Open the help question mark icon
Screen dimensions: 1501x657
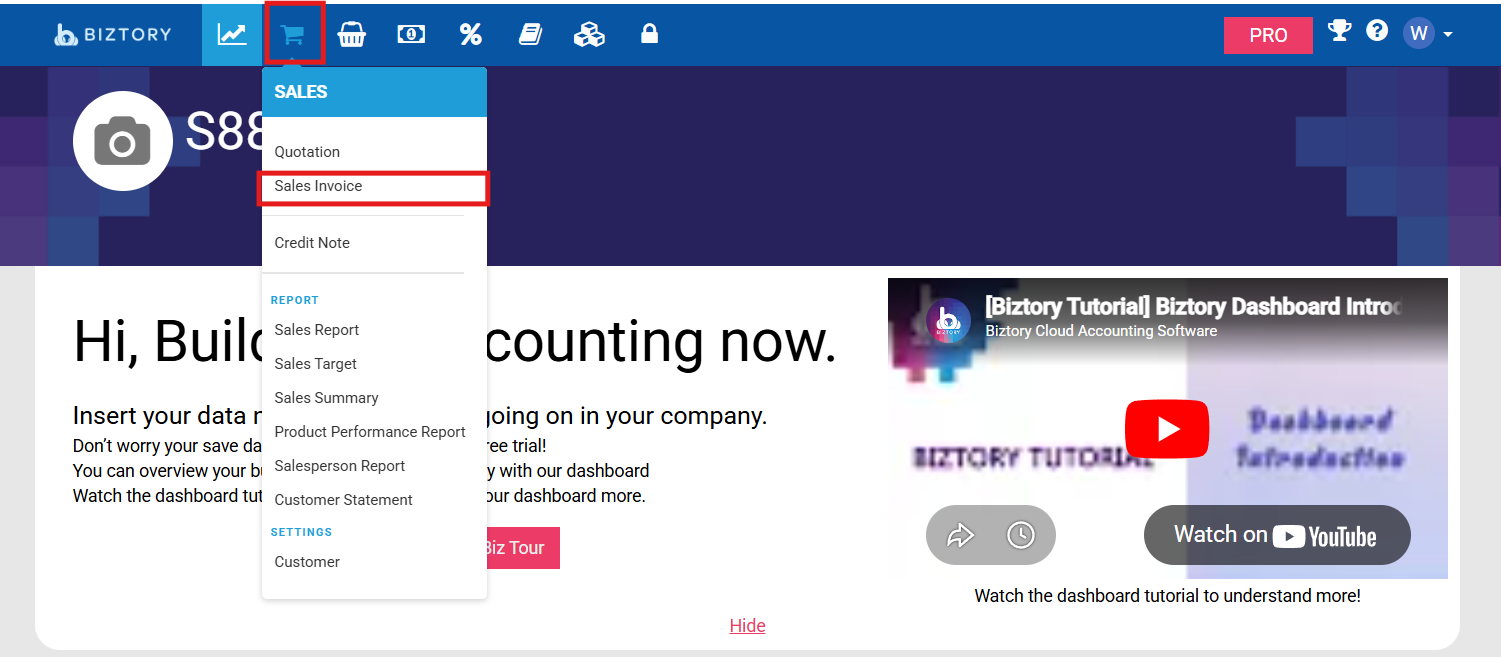1377,31
